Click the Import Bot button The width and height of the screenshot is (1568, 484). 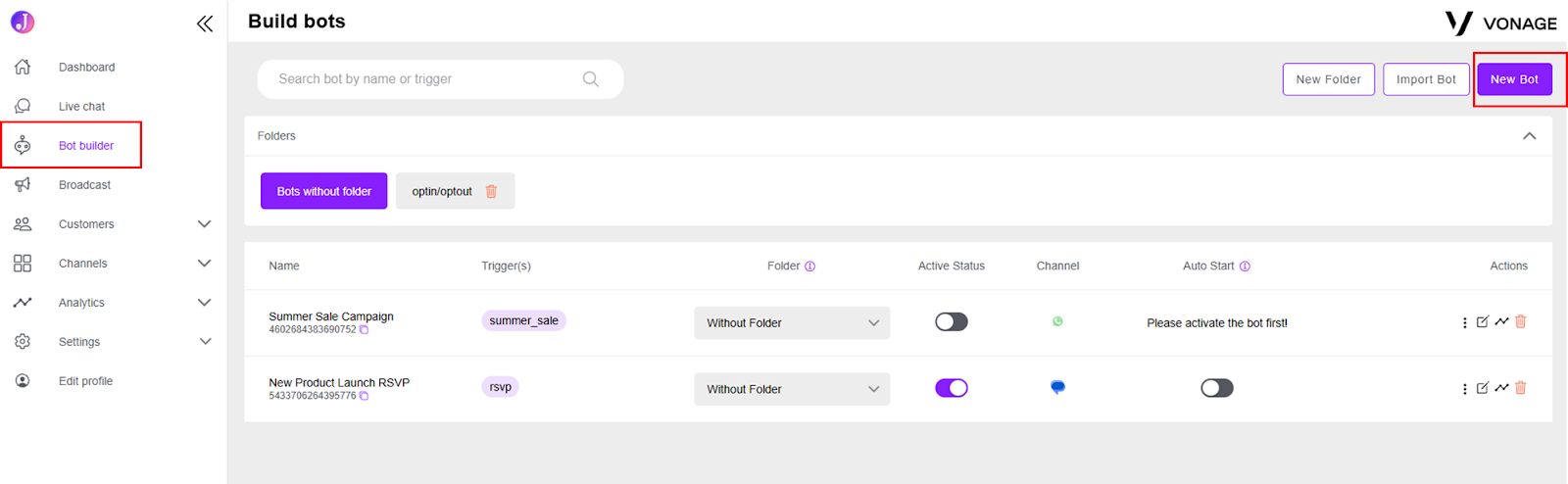tap(1426, 79)
